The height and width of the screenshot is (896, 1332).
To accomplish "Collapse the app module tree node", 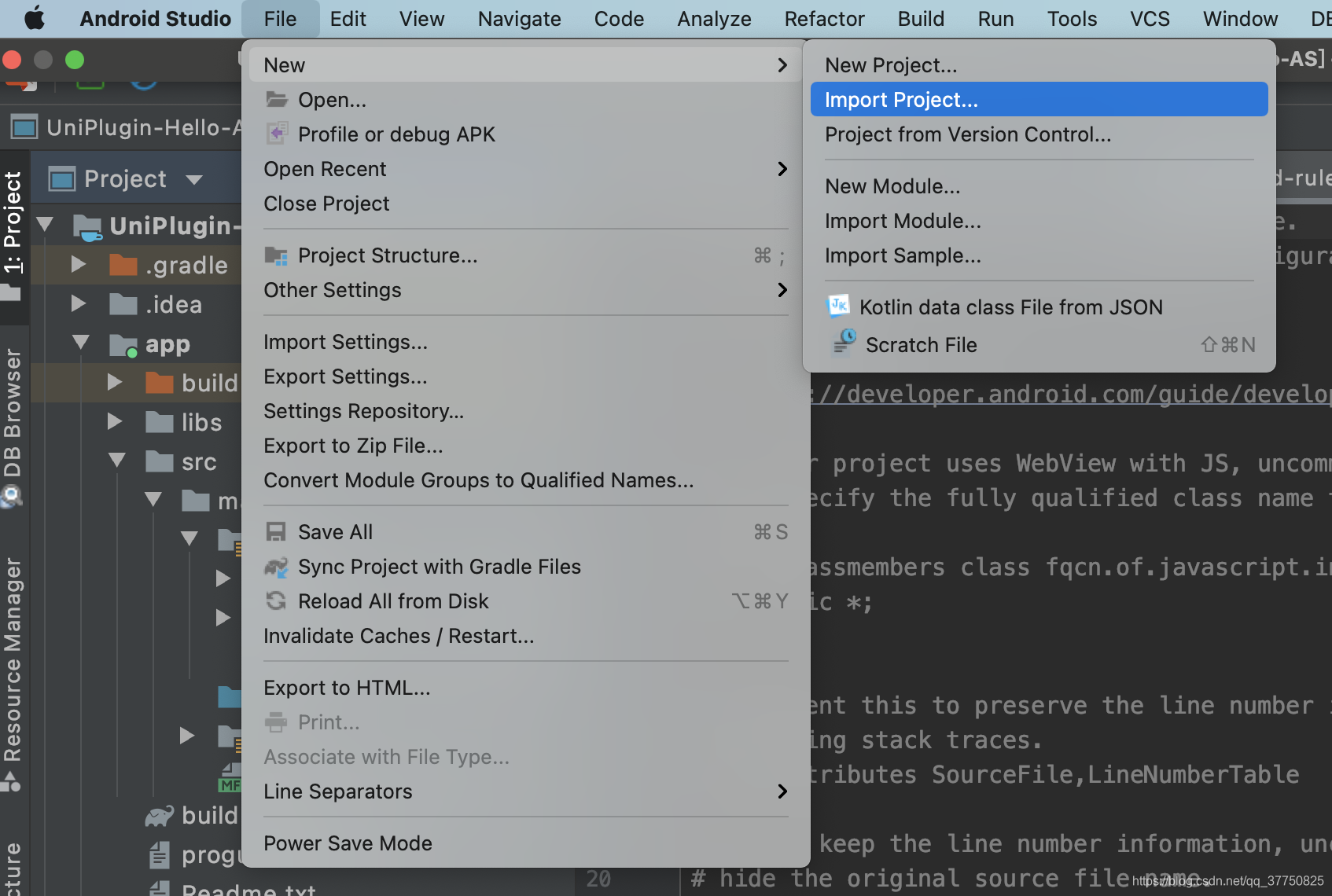I will pos(80,343).
